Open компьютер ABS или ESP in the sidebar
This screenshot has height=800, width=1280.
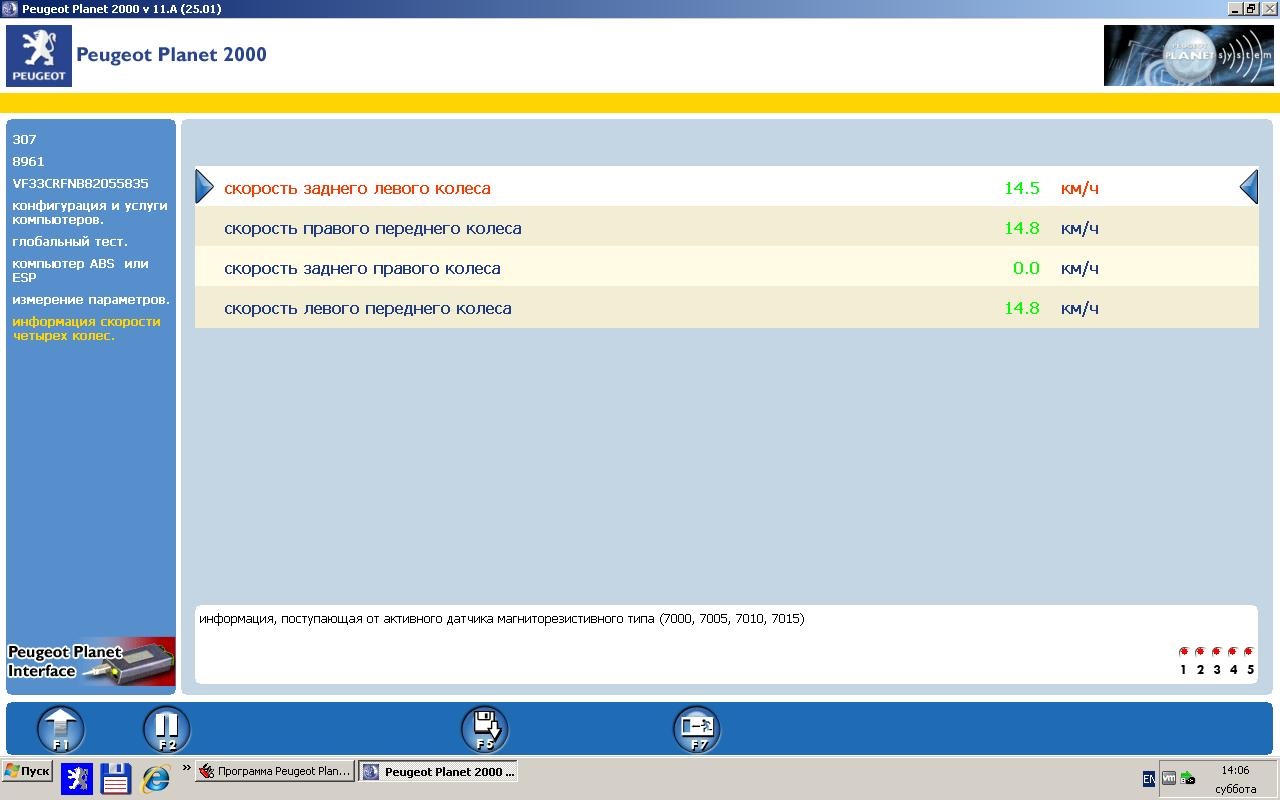[80, 270]
